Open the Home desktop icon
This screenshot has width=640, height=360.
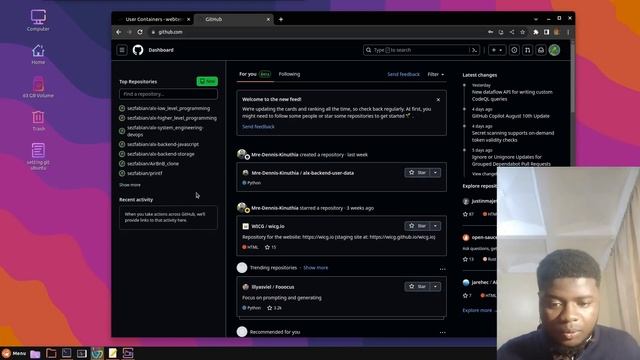tap(38, 54)
